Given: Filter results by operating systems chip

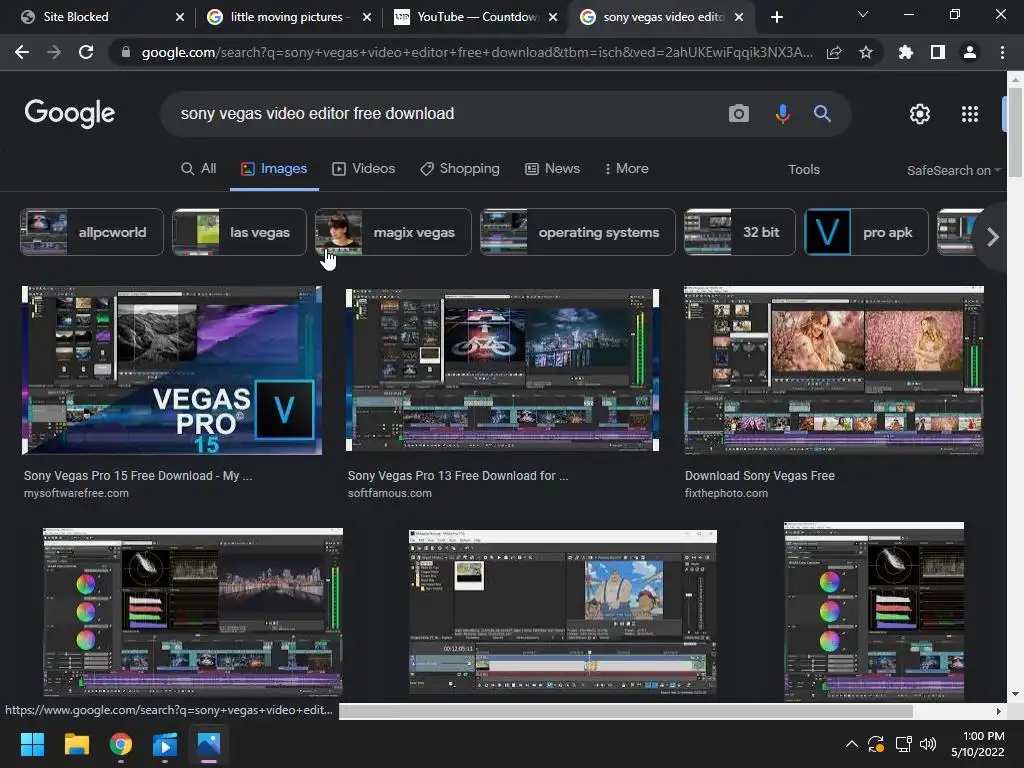Looking at the screenshot, I should (578, 232).
